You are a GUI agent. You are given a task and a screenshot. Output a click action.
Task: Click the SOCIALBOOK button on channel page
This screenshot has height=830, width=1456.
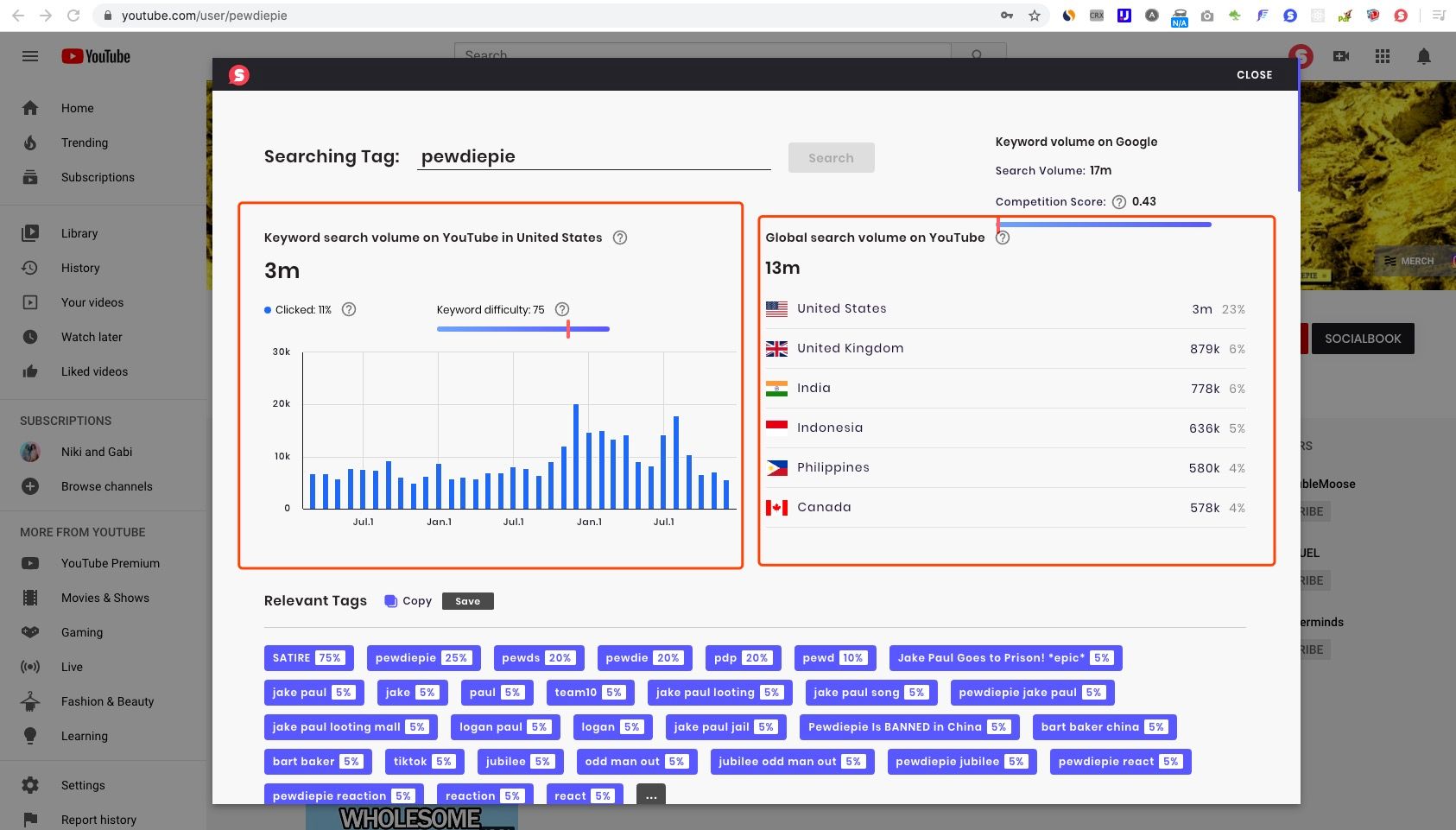click(x=1363, y=339)
